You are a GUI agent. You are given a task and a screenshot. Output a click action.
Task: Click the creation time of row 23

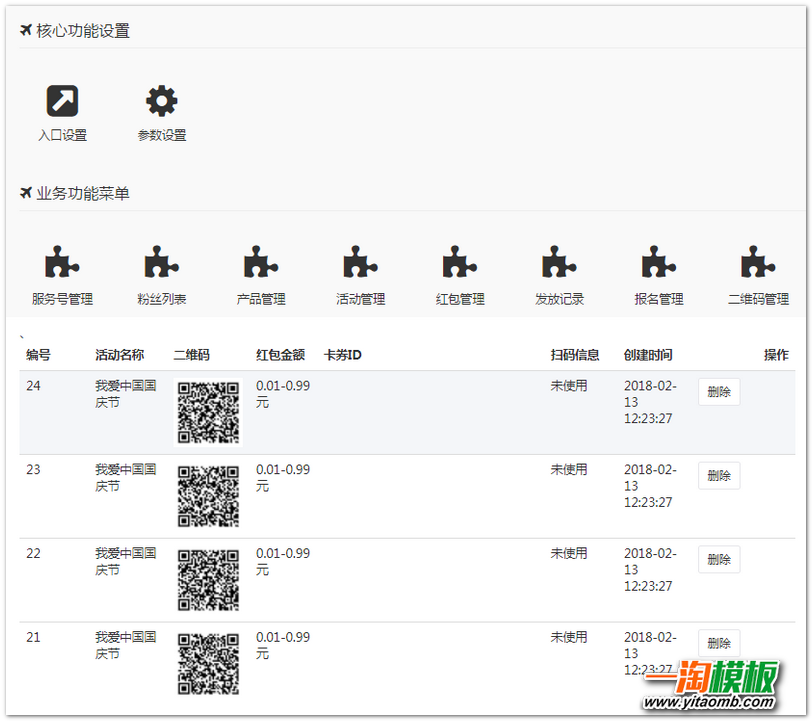click(650, 486)
